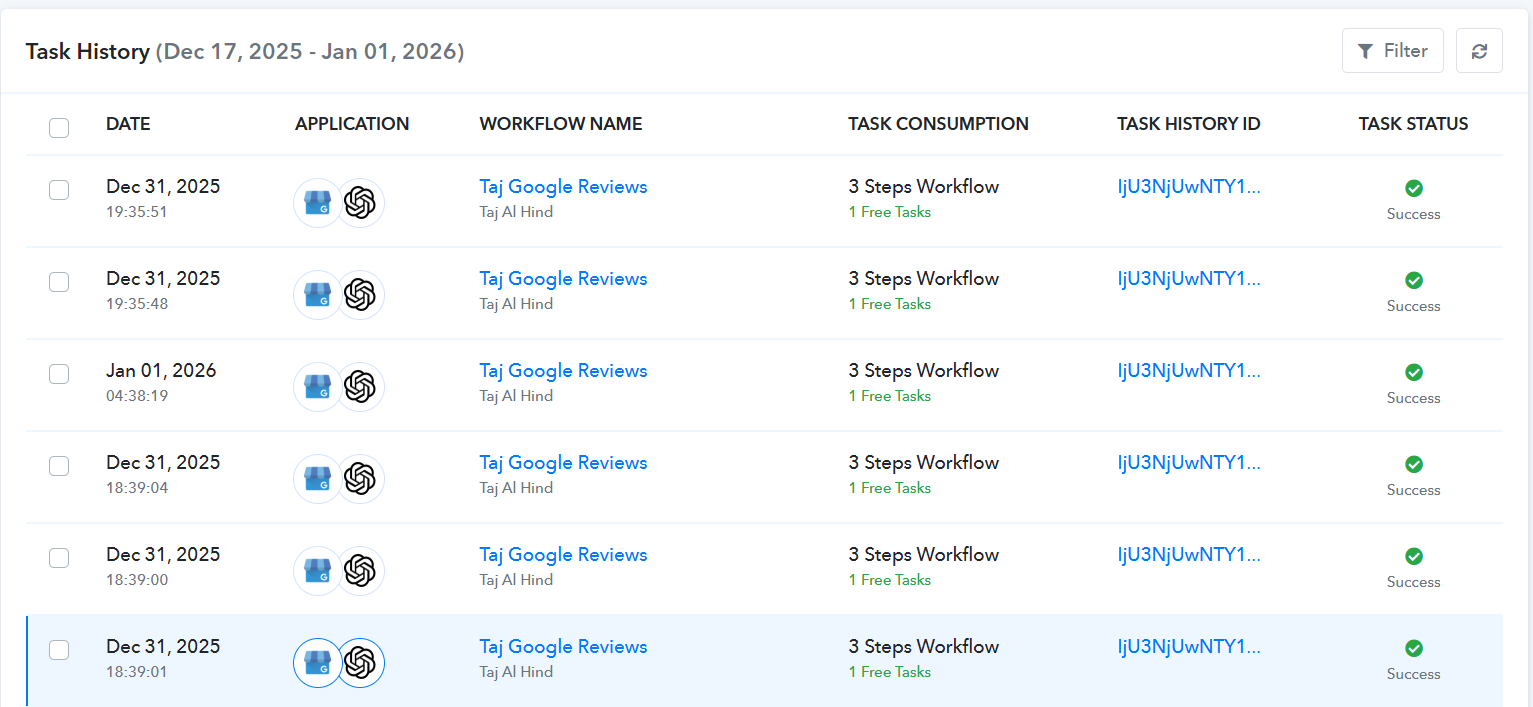This screenshot has height=707, width=1533.
Task: Open task history ID in 18:39:01 row
Action: pyautogui.click(x=1188, y=647)
